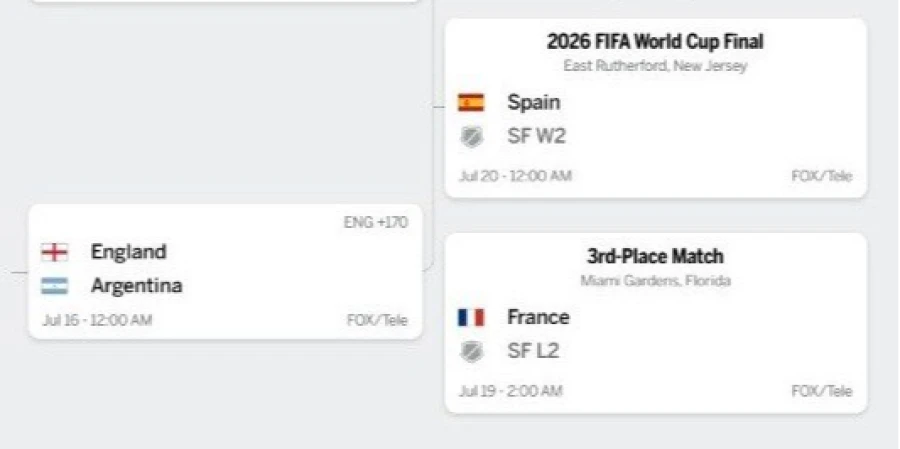Open the Spain team link

(533, 103)
